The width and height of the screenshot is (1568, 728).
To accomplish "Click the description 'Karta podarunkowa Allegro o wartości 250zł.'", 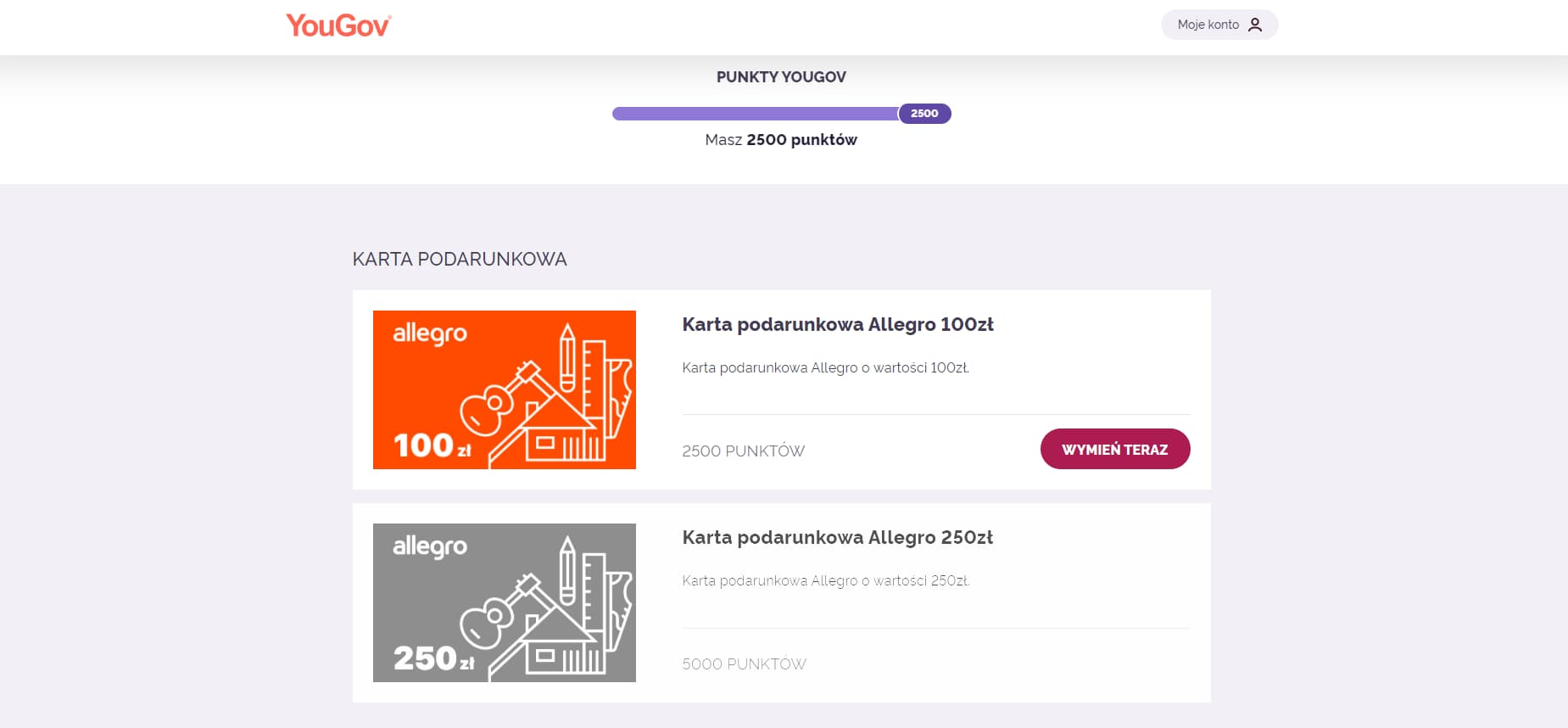I will point(826,580).
